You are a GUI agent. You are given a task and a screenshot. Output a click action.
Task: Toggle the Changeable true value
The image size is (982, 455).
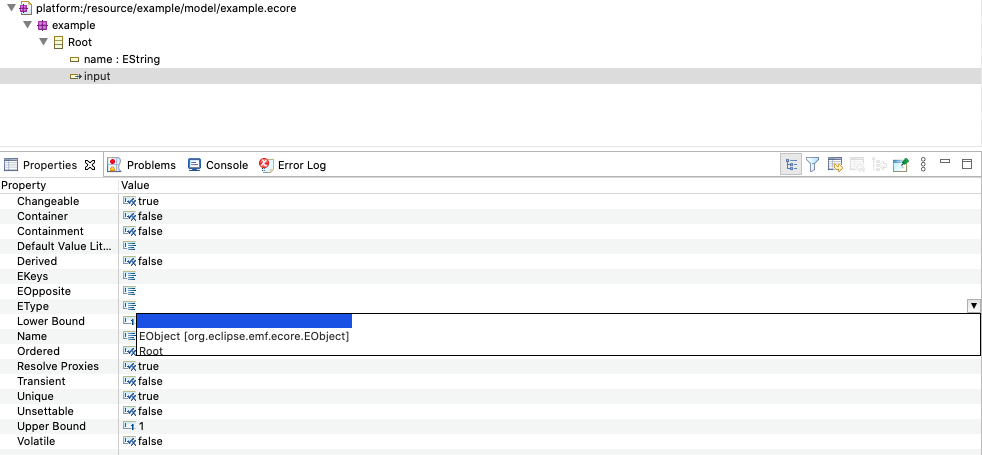pos(148,202)
